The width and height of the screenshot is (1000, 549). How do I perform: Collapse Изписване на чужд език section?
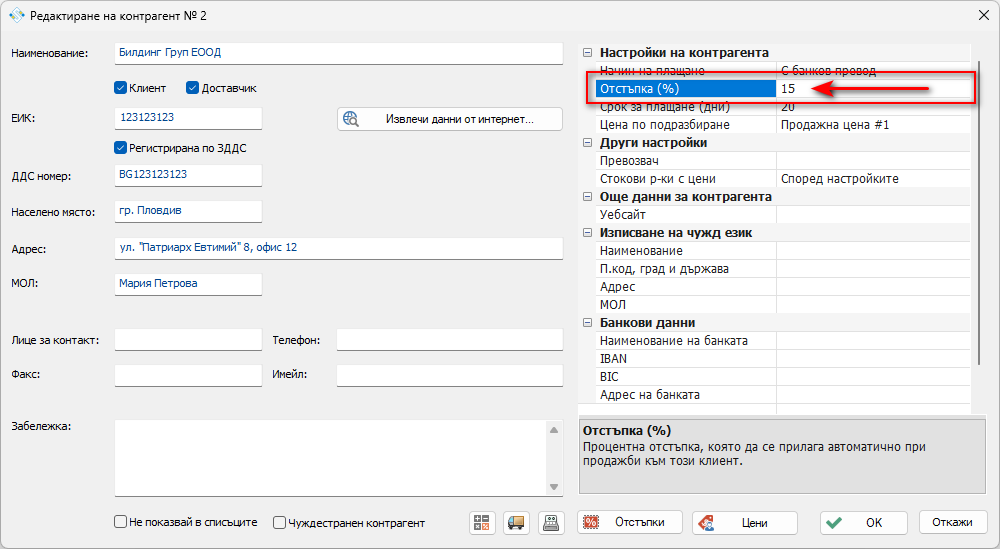click(x=587, y=233)
